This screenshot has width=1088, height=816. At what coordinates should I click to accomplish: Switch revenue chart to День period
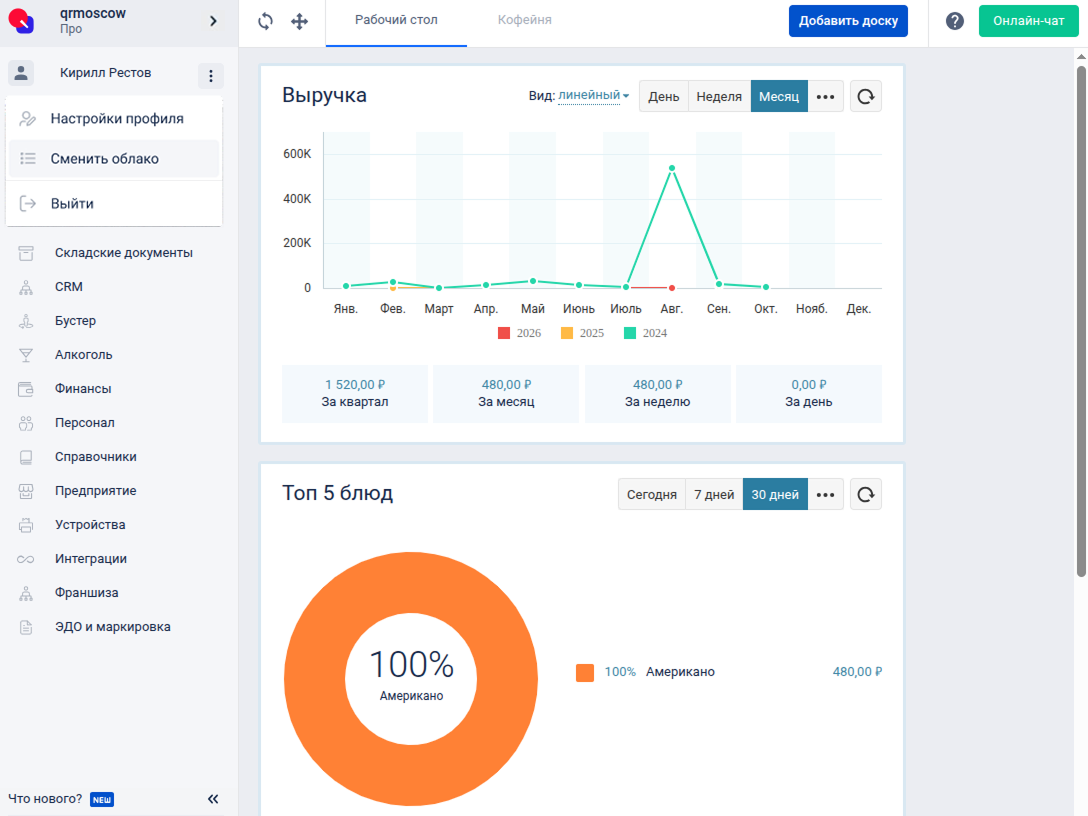click(x=663, y=96)
